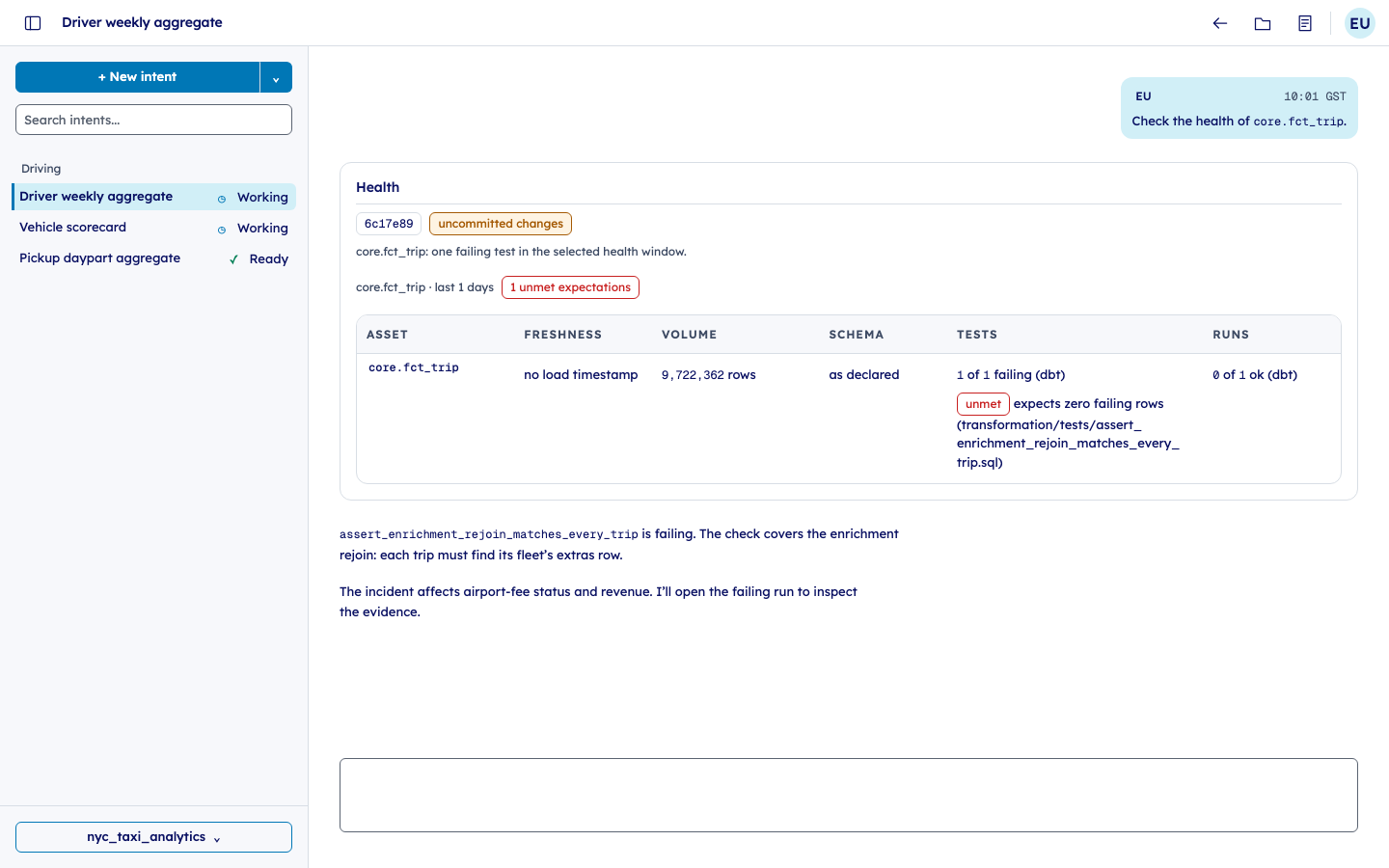Click the 'Driver weekly aggregate' page title
The width and height of the screenshot is (1389, 868).
[x=142, y=22]
